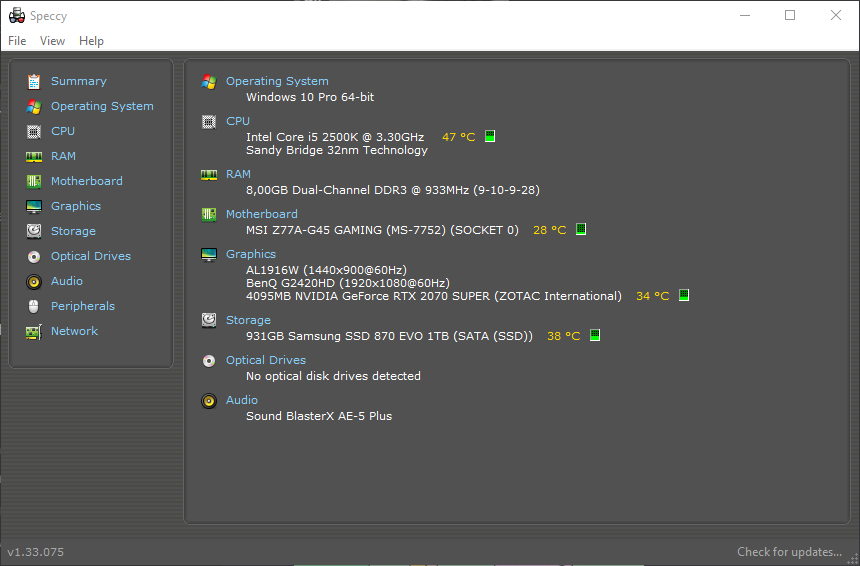
Task: Click the NVIDIA GeForce RTX 2070 SUPER line
Action: click(434, 296)
